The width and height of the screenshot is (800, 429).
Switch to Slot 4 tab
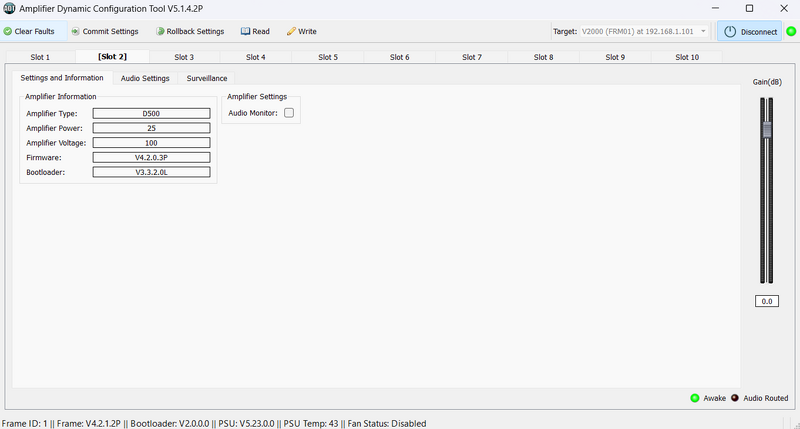pos(256,57)
